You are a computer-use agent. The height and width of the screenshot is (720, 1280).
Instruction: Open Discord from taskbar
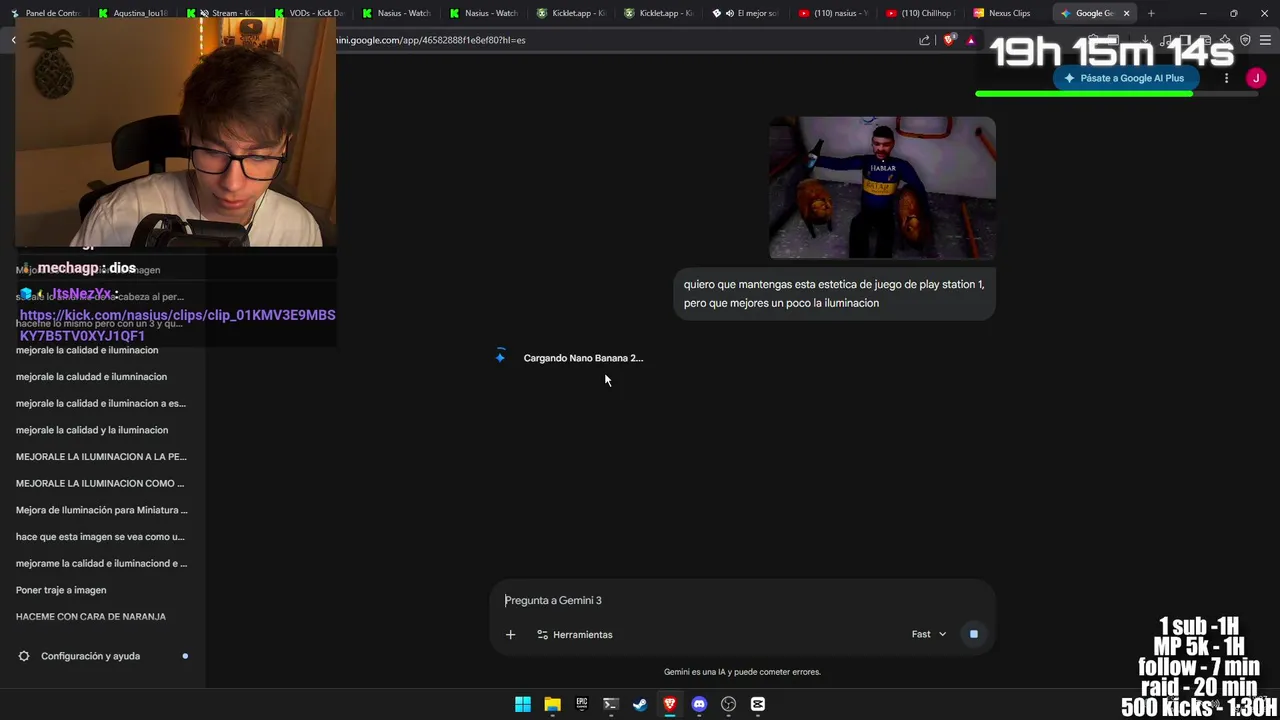(699, 704)
